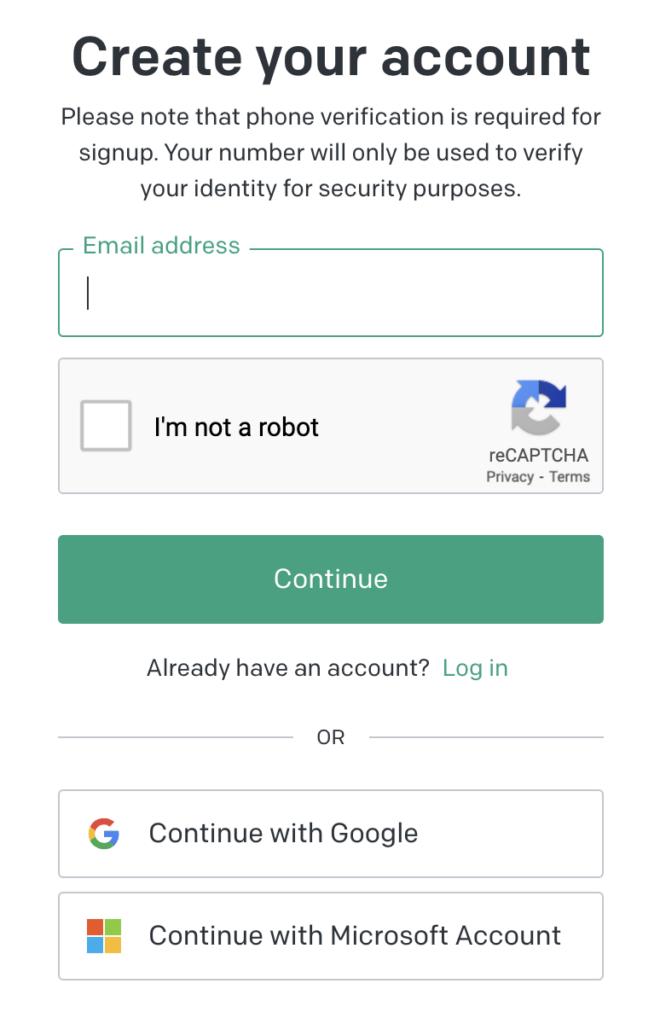Screen dimensions: 660x1024
Task: Click the "Create your account" heading
Action: [x=330, y=57]
